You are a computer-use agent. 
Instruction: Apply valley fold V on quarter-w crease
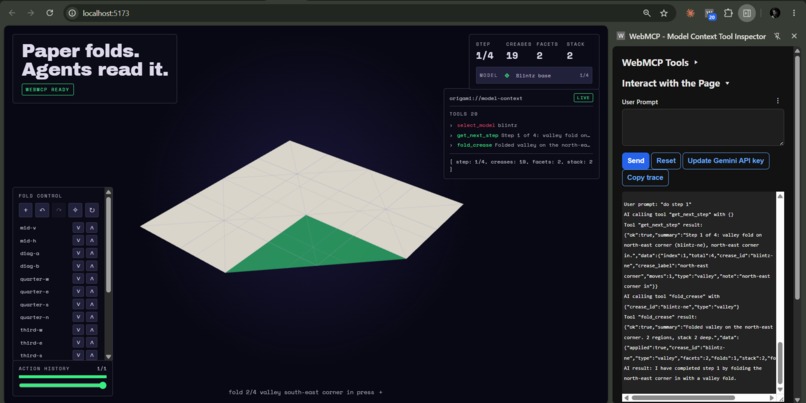[78, 279]
